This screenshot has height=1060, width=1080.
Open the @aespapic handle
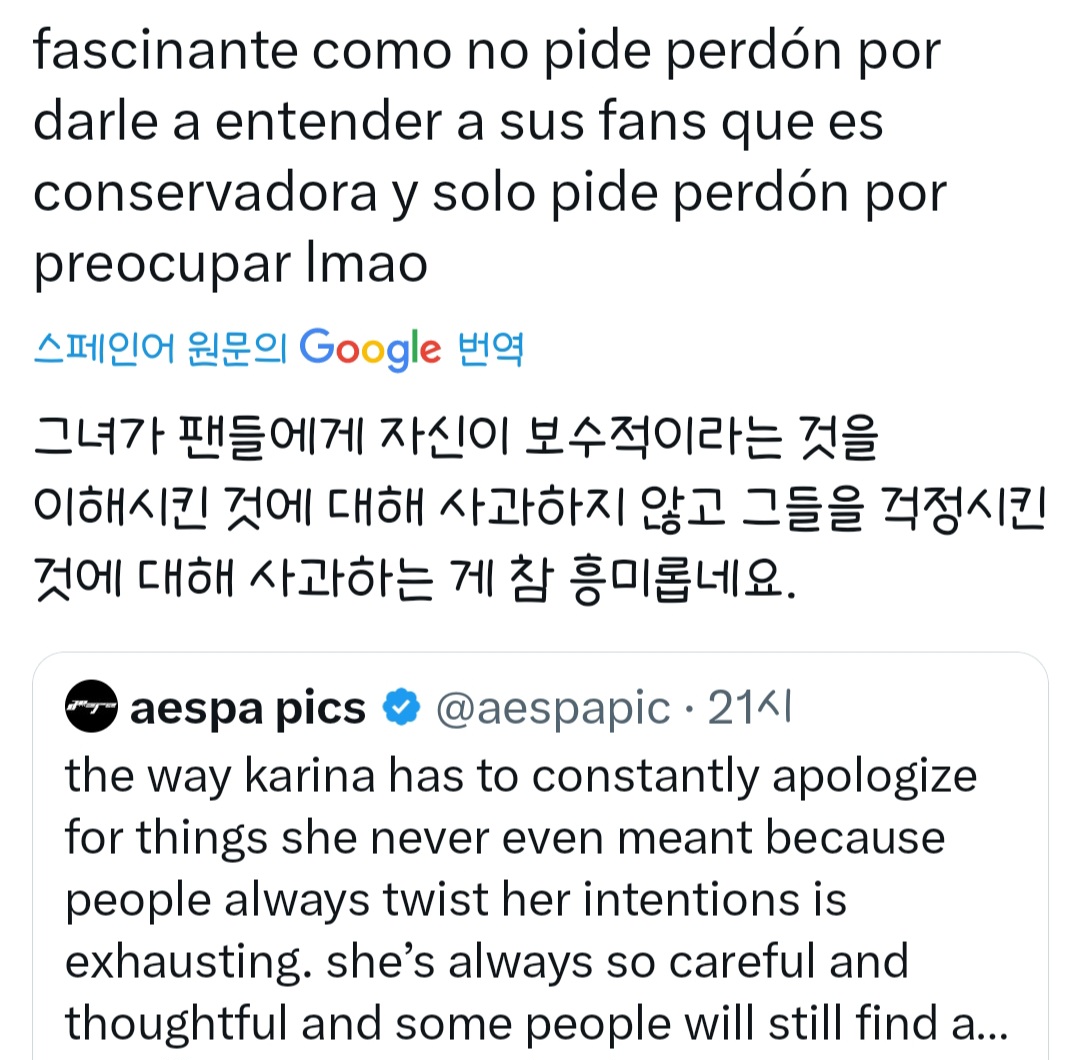552,709
